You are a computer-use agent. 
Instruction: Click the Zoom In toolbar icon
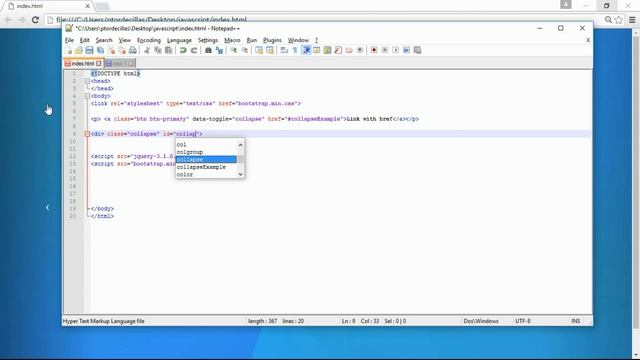tap(233, 50)
